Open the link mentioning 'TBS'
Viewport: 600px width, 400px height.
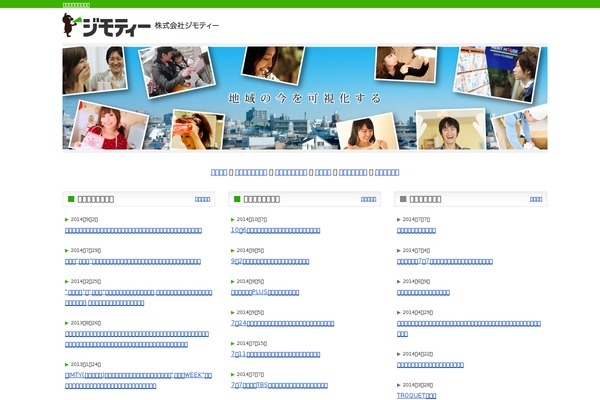(279, 385)
